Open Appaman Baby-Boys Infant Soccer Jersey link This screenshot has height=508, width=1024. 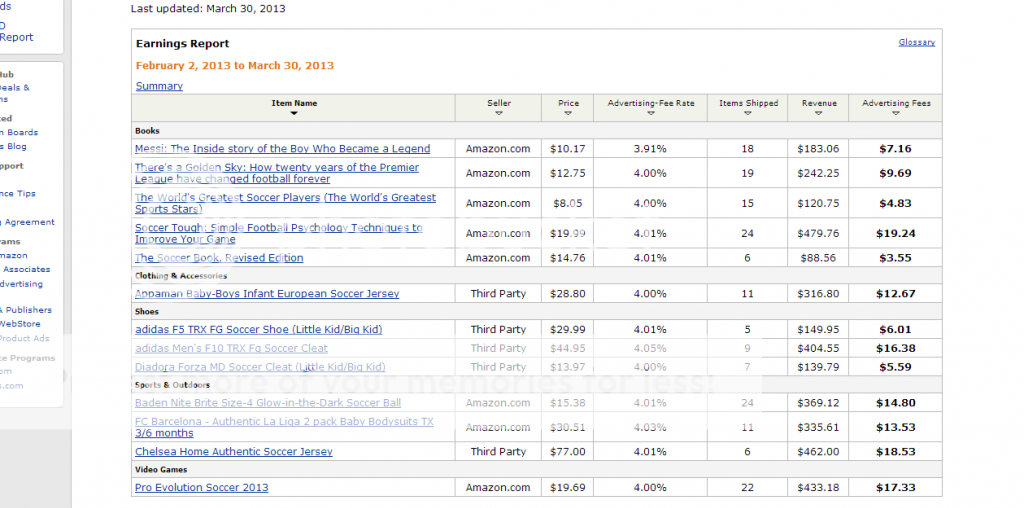click(x=267, y=294)
